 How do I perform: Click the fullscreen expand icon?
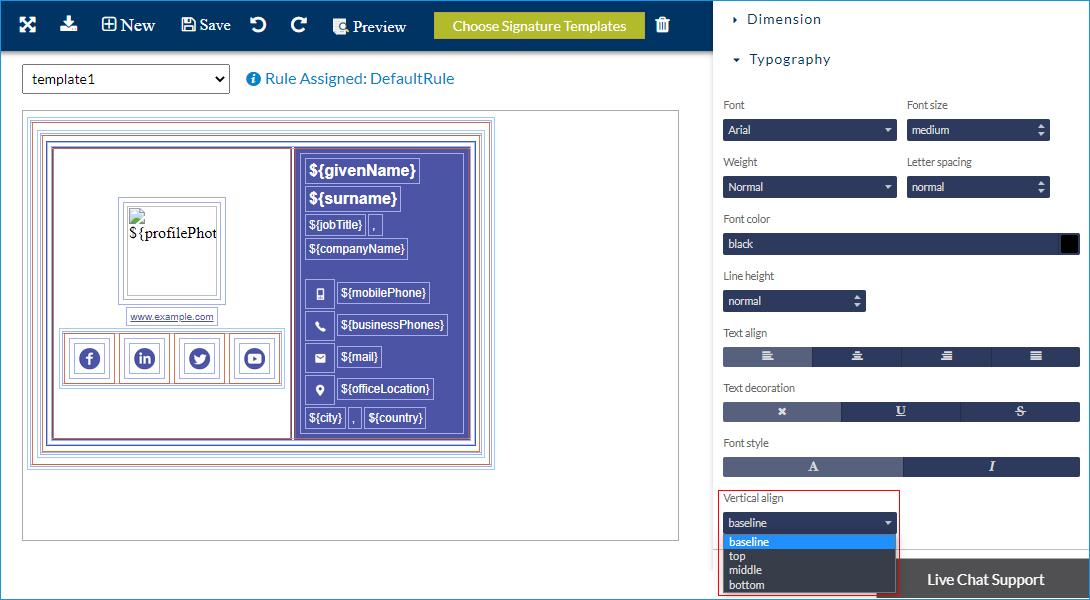tap(28, 25)
